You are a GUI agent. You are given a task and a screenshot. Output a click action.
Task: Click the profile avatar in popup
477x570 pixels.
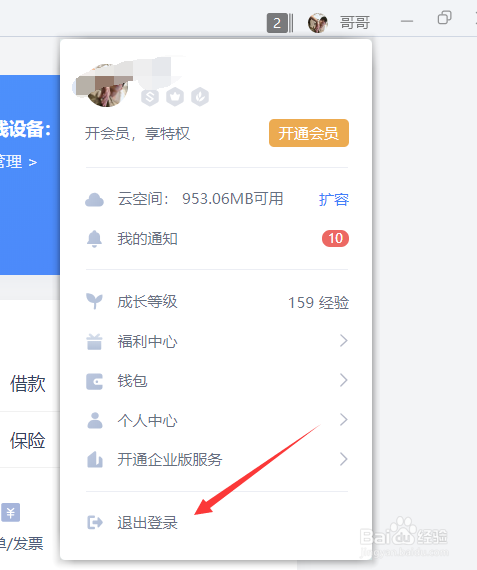(x=106, y=86)
